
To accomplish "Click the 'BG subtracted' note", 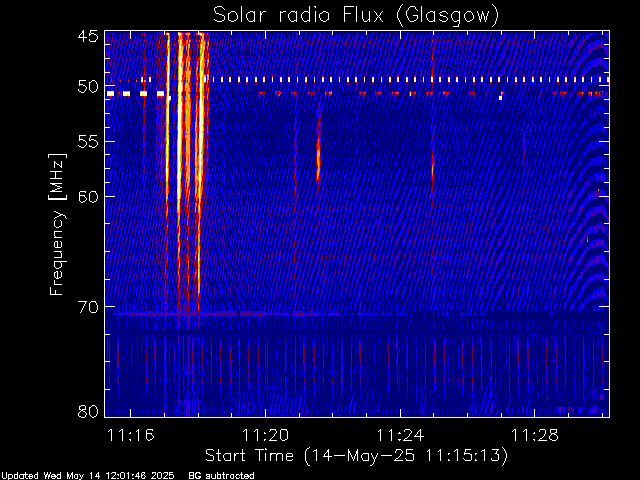I will (x=221, y=476).
